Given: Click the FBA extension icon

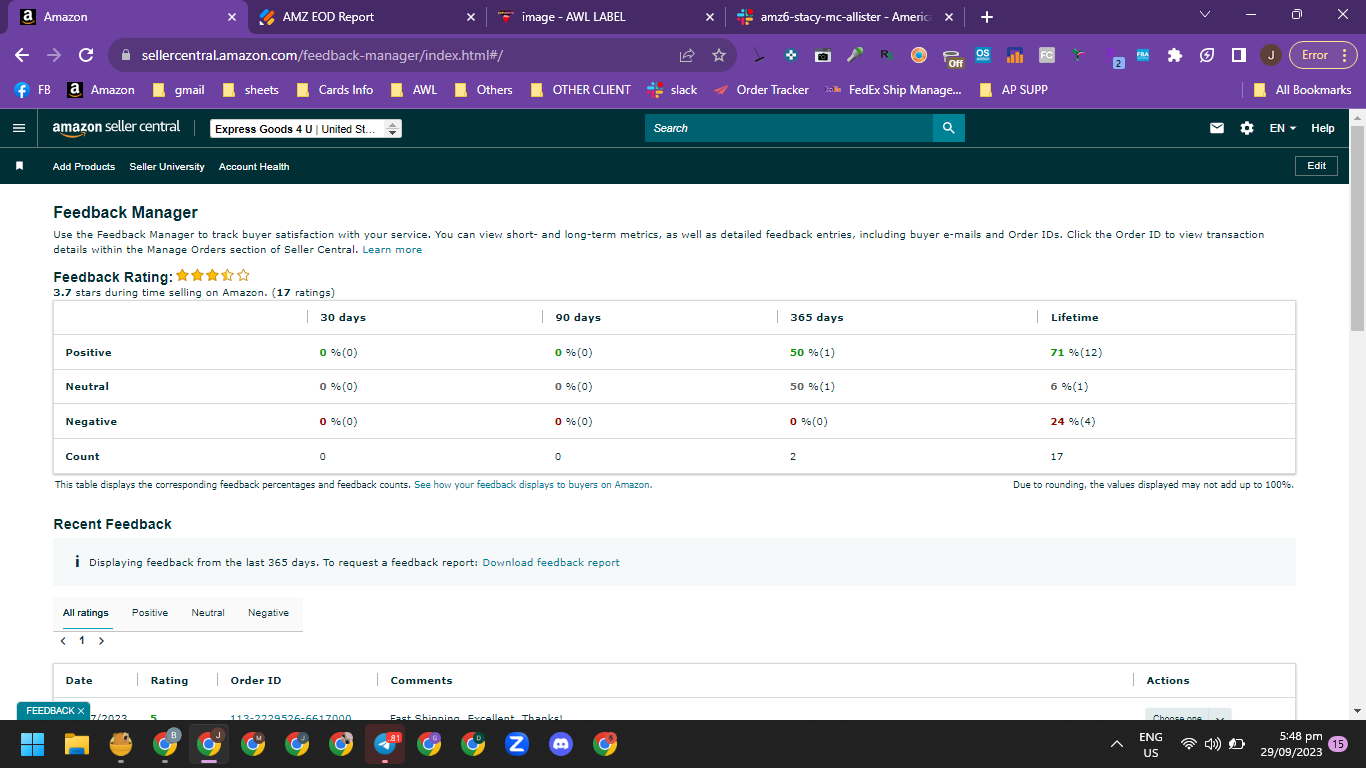Looking at the screenshot, I should (1143, 55).
